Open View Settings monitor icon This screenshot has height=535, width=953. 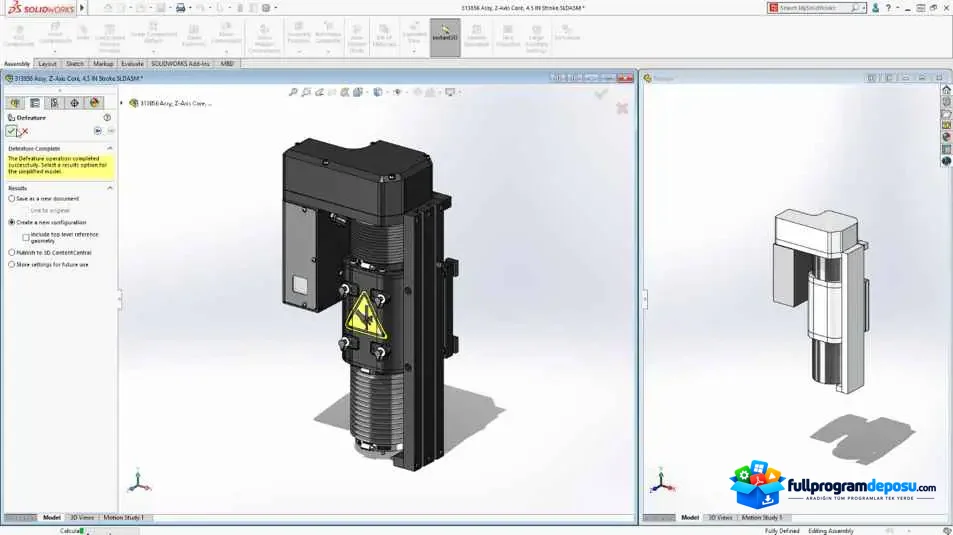450,92
